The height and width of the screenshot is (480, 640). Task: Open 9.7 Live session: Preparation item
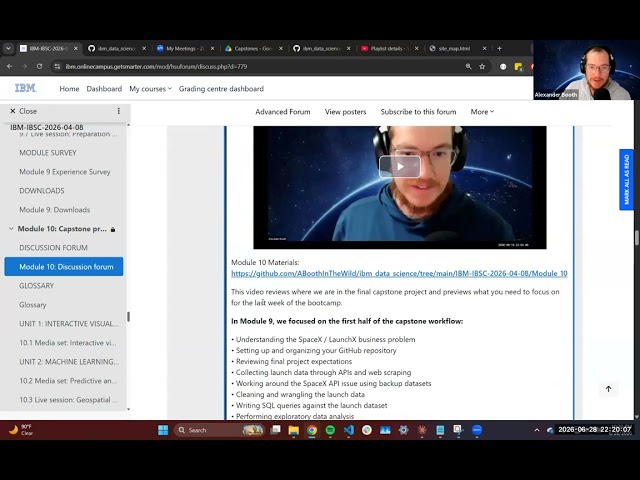tap(68, 134)
